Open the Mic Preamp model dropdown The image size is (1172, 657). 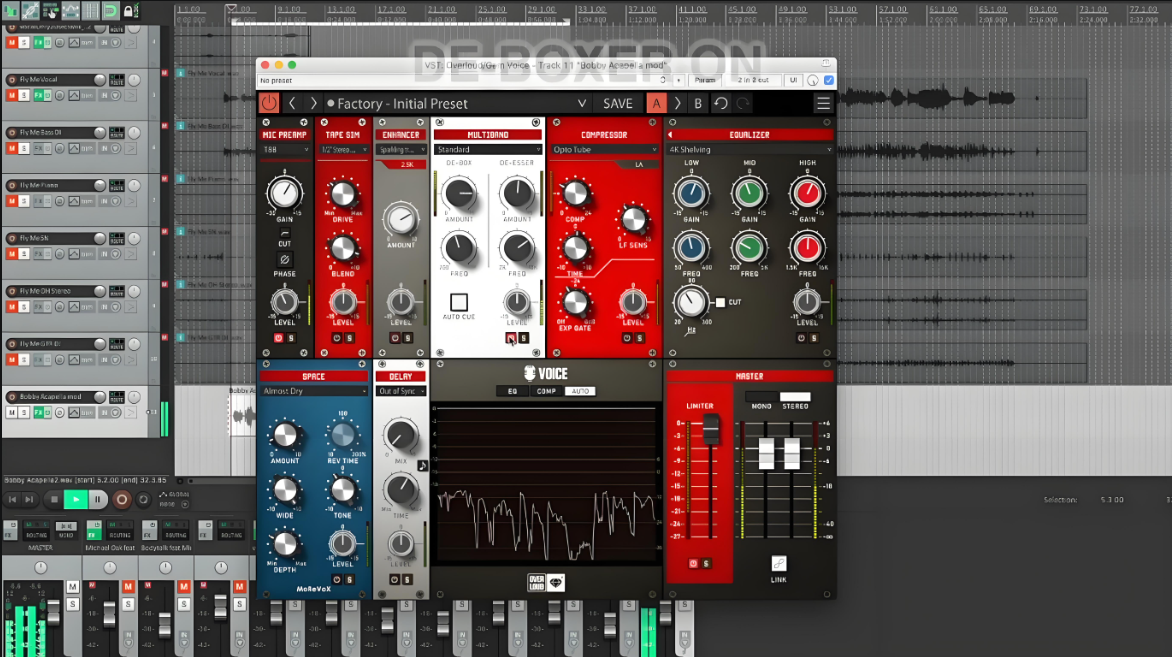[x=285, y=149]
